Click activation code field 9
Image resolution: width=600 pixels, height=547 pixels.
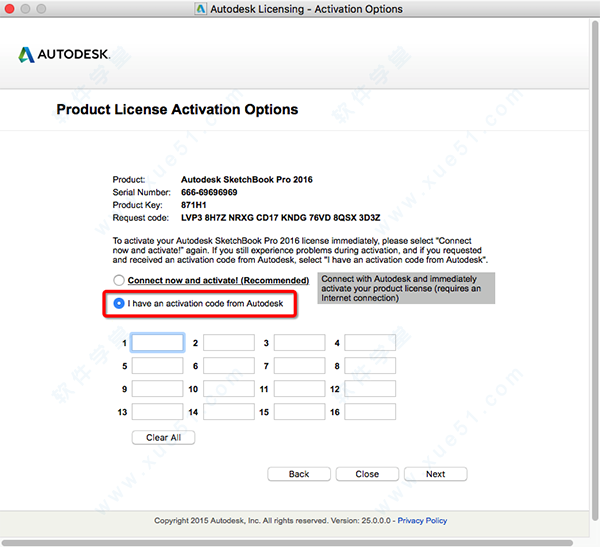(x=158, y=389)
